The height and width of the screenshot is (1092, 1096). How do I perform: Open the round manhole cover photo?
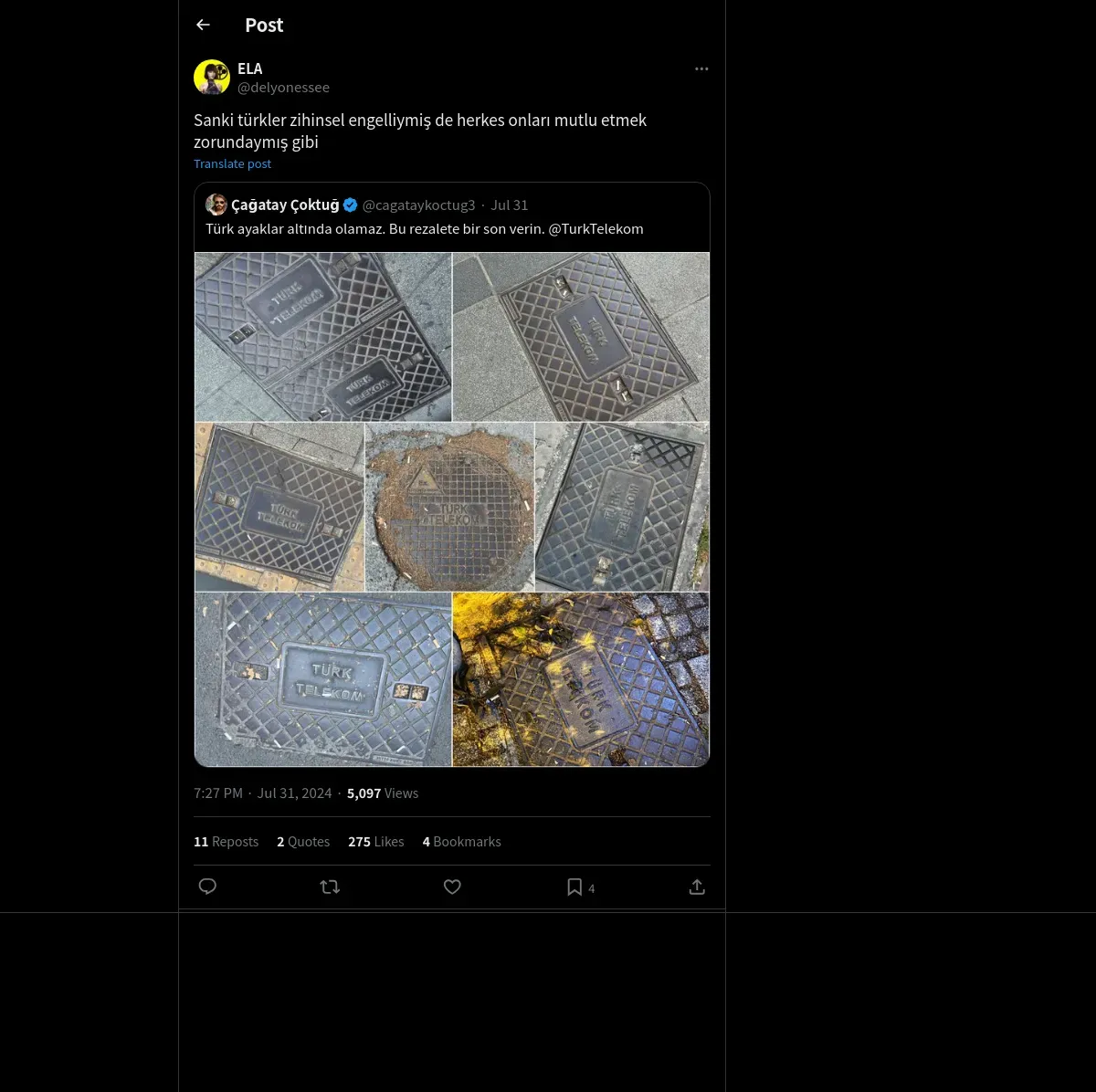tap(449, 507)
